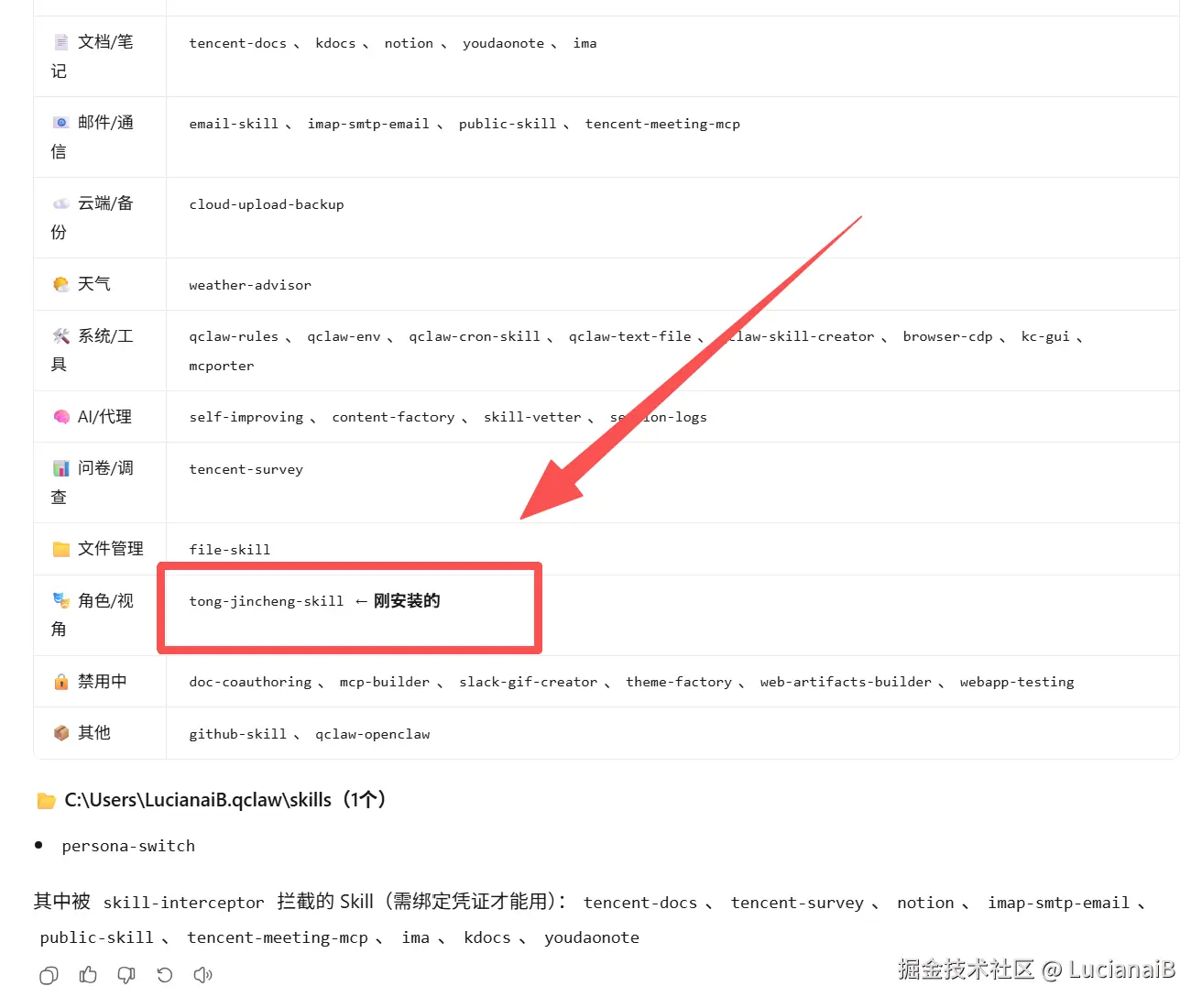
Task: Click the emoji beside 邮件/通信
Action: [x=60, y=122]
